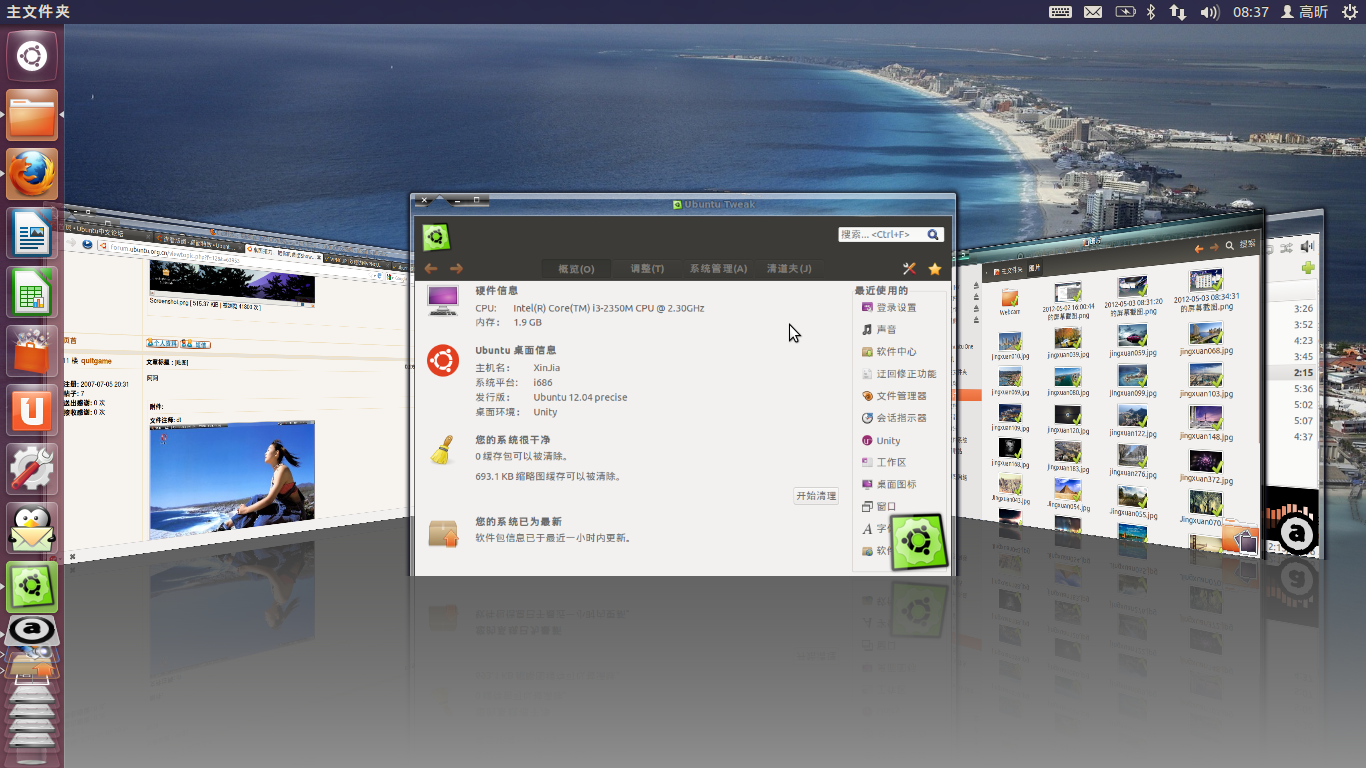Select jingxuan122.jpg in the file manager window
This screenshot has width=1366, height=768.
click(x=1132, y=421)
